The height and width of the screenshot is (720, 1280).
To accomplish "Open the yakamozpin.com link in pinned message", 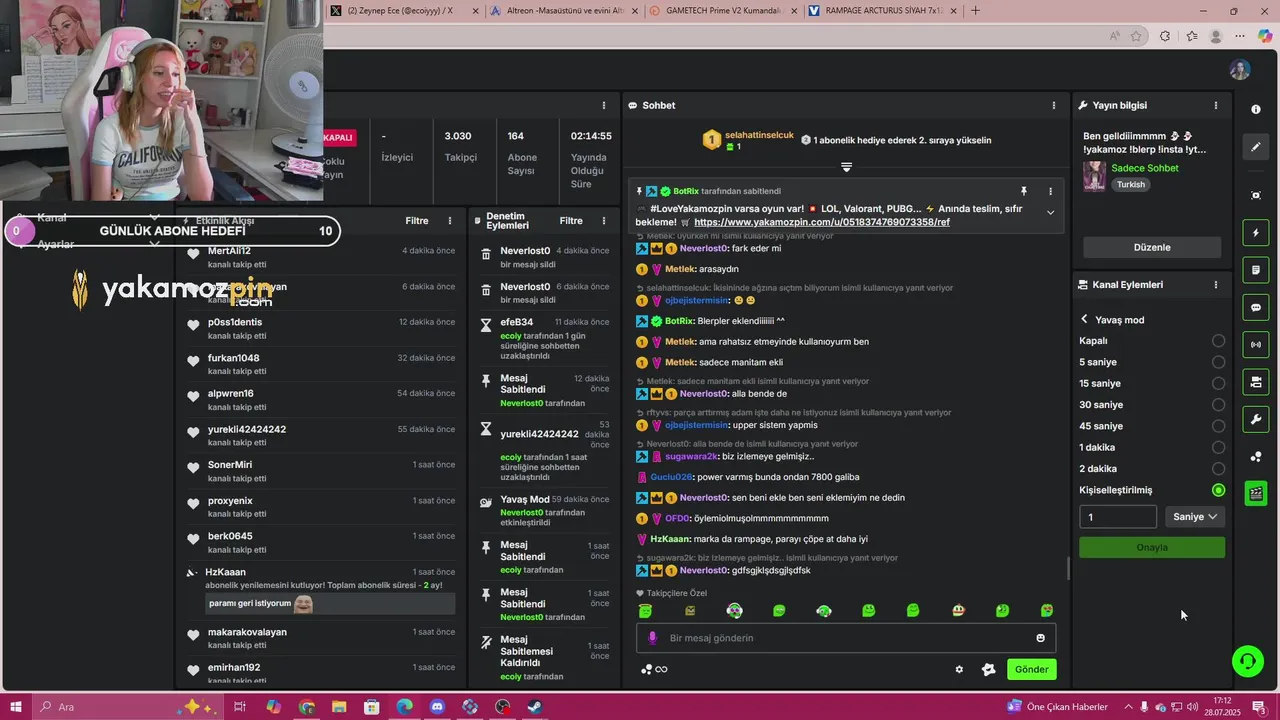I will 822,222.
